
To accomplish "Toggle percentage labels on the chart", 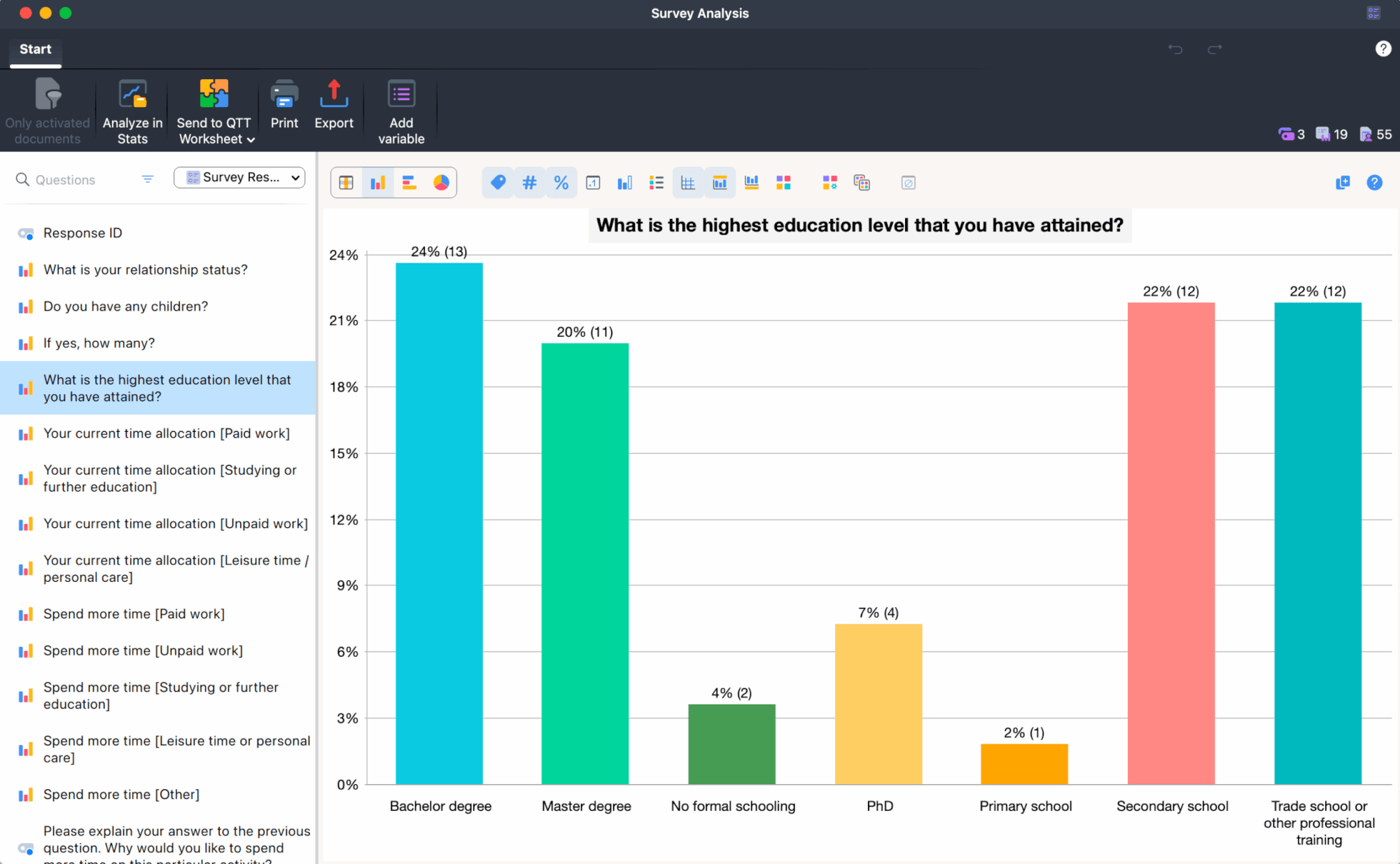I will [561, 182].
